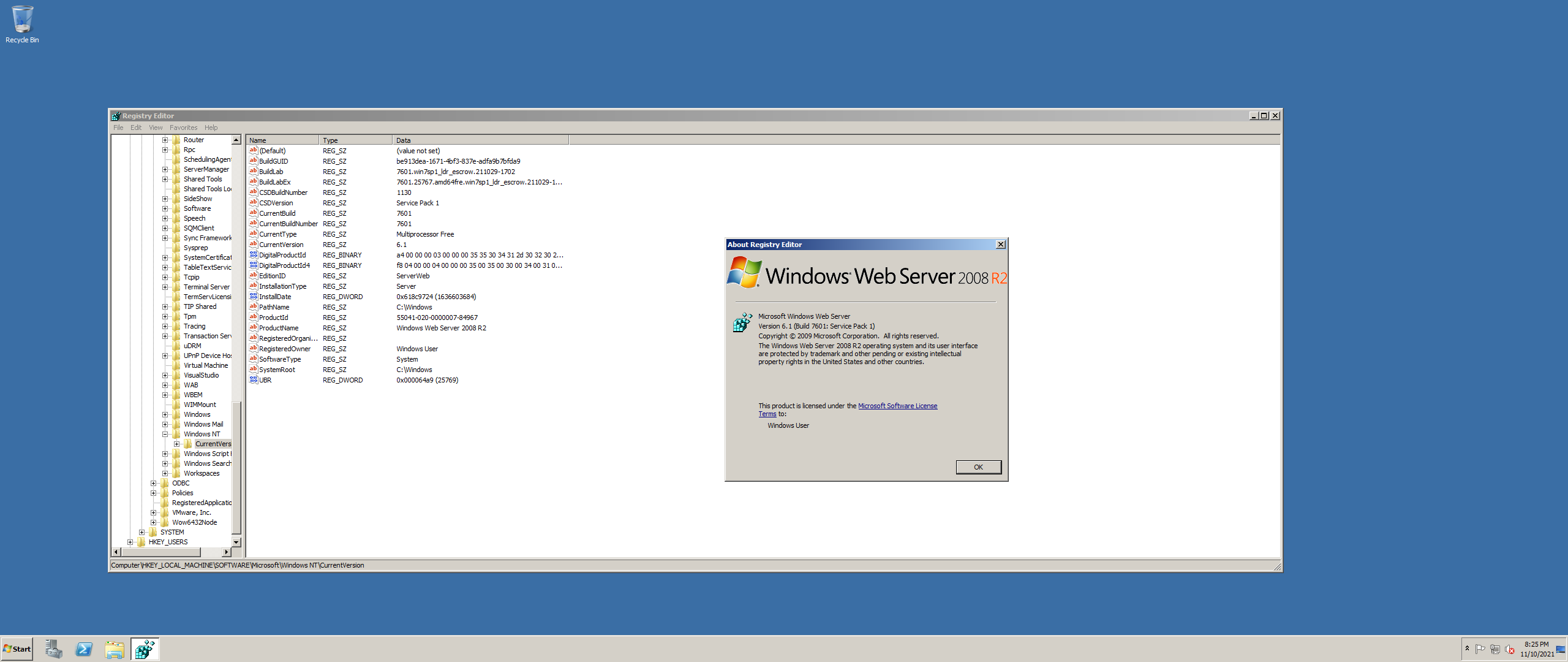The height and width of the screenshot is (662, 1568).
Task: Expand the CurrentVersion tree node
Action: click(176, 444)
